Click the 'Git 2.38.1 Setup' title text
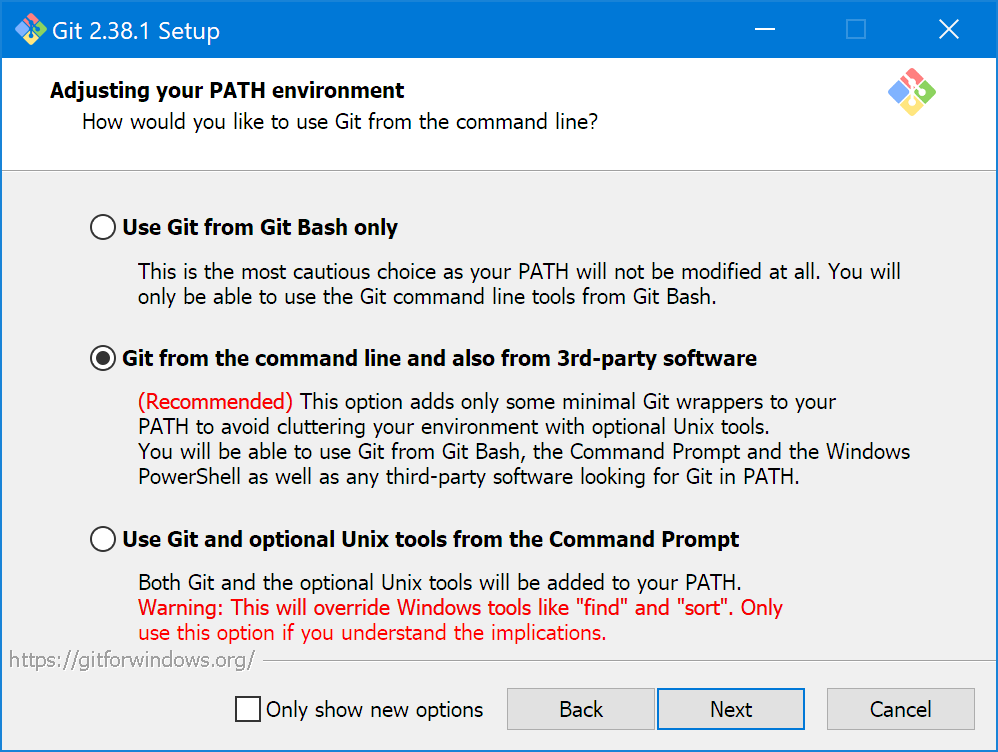The image size is (998, 752). coord(136,31)
